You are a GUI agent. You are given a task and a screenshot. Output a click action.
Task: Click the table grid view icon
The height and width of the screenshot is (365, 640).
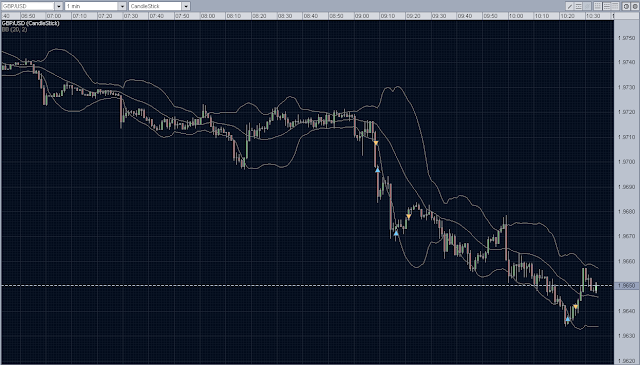click(615, 6)
